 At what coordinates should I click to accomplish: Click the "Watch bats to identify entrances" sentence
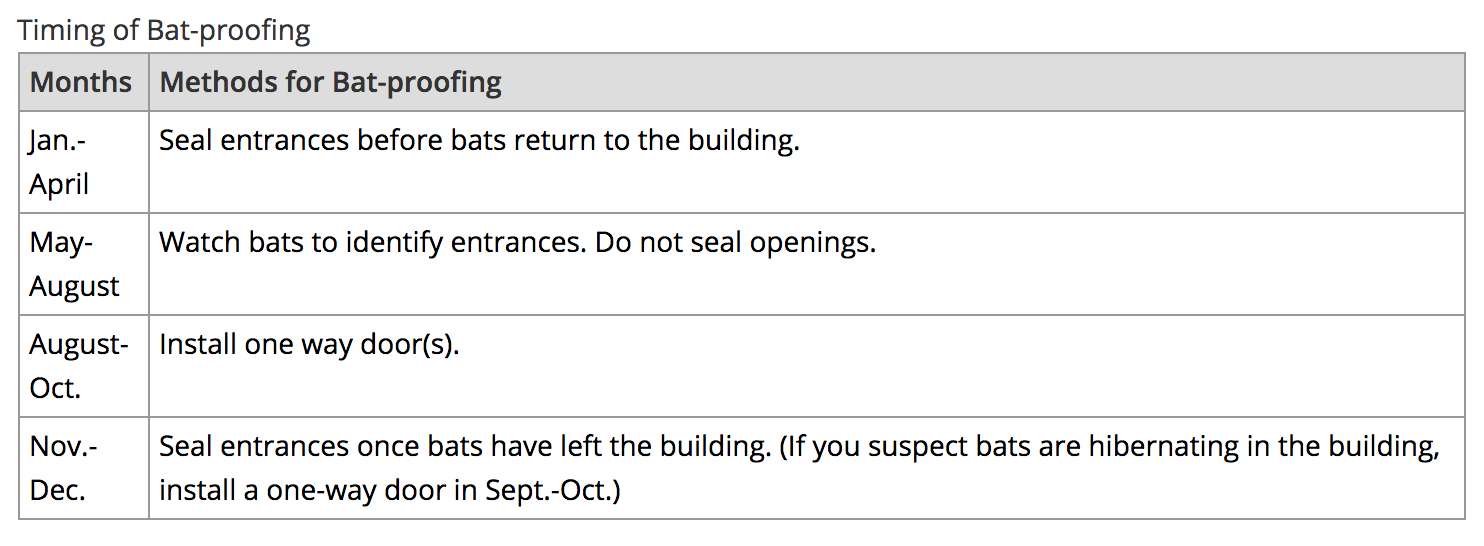pyautogui.click(x=370, y=242)
